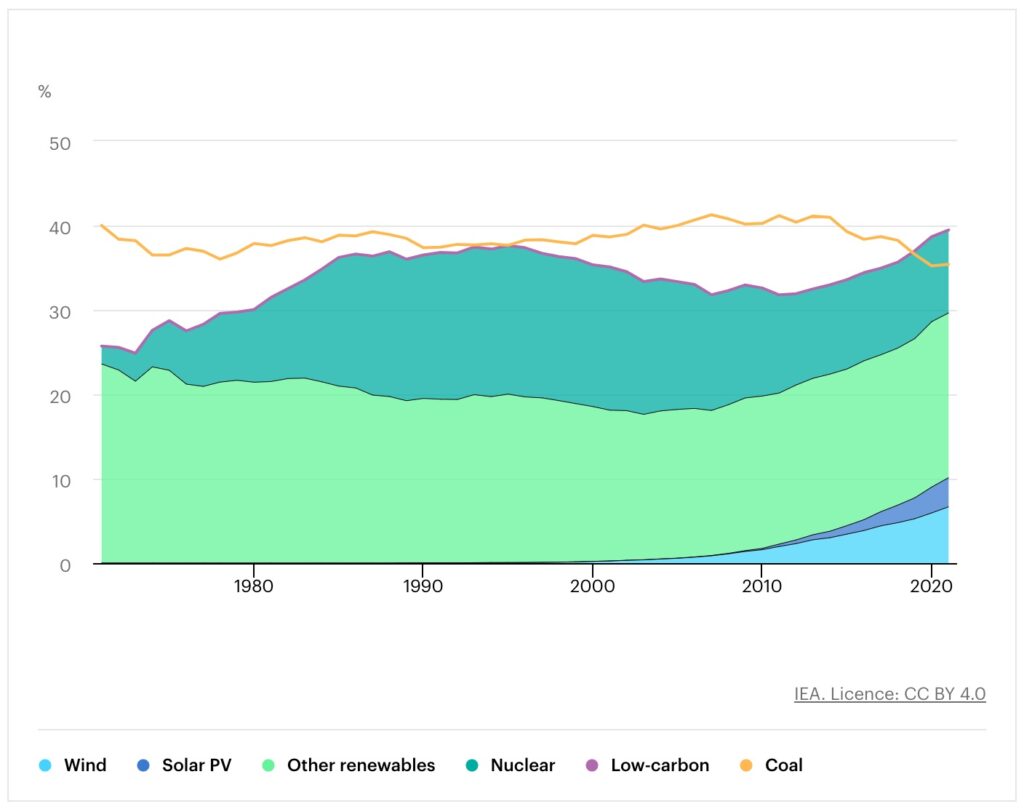Click the 50 y-axis label
This screenshot has height=809, width=1024.
coord(59,142)
